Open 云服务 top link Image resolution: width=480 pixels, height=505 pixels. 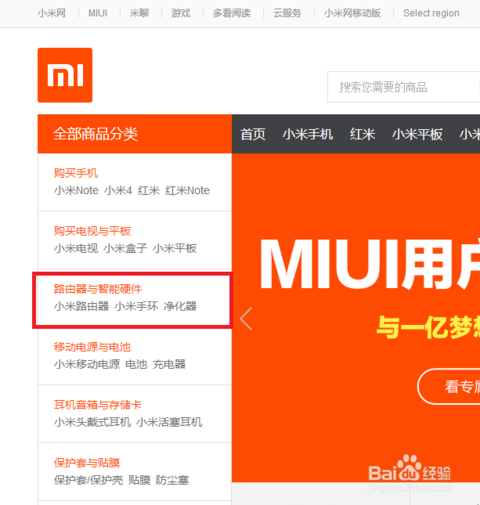tap(287, 13)
